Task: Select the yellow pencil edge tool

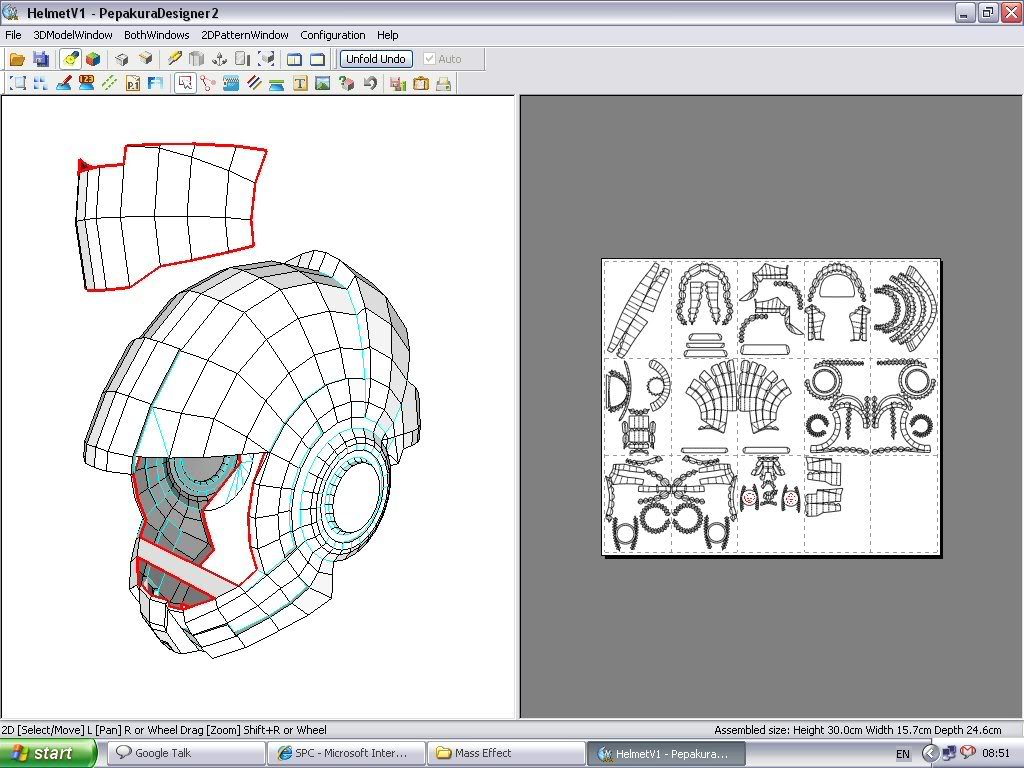Action: (174, 59)
